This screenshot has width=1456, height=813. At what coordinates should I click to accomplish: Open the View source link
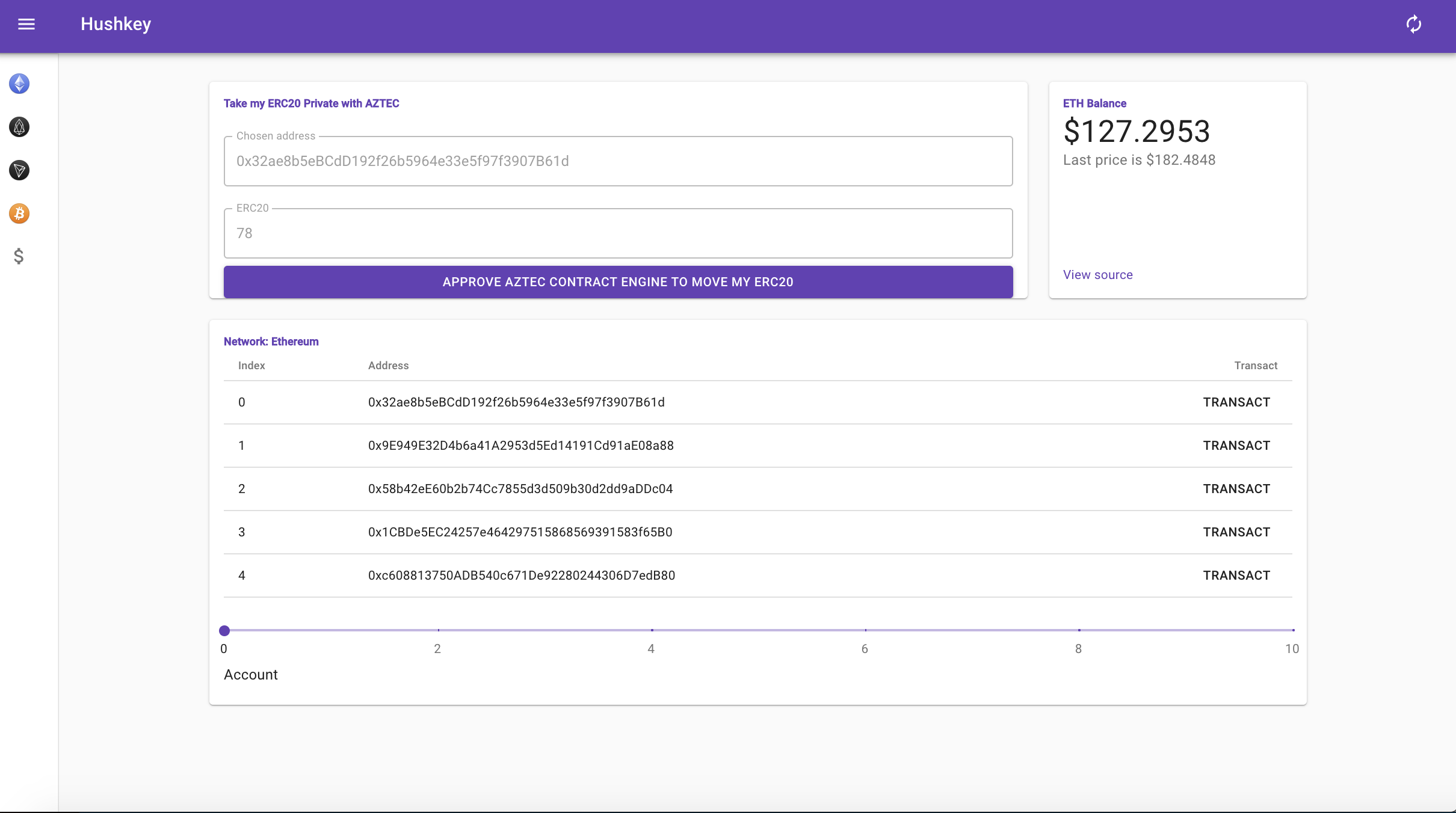click(1097, 275)
